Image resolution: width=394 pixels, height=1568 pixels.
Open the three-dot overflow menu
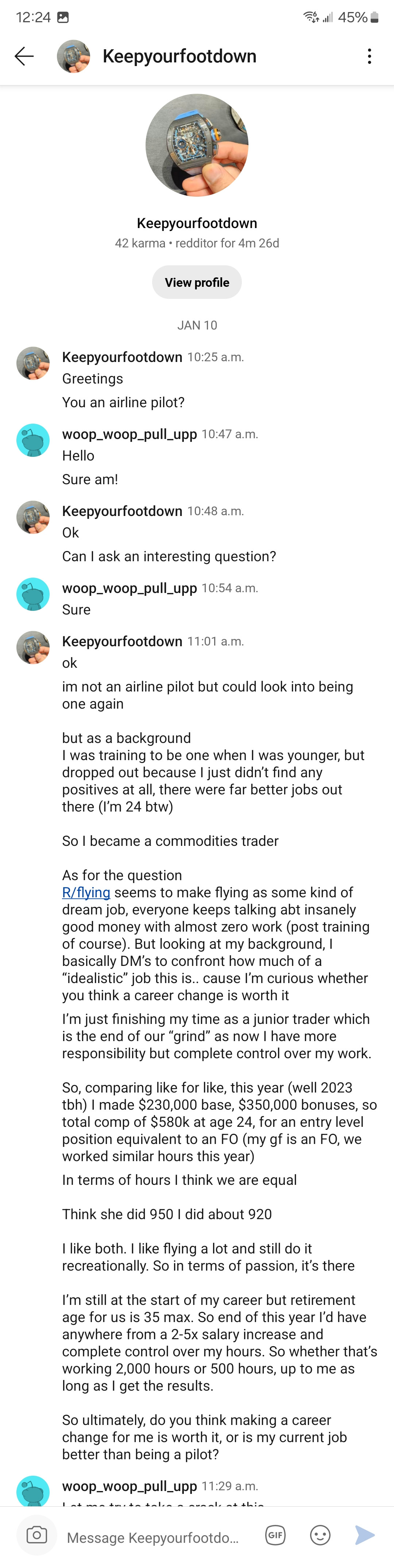point(369,56)
